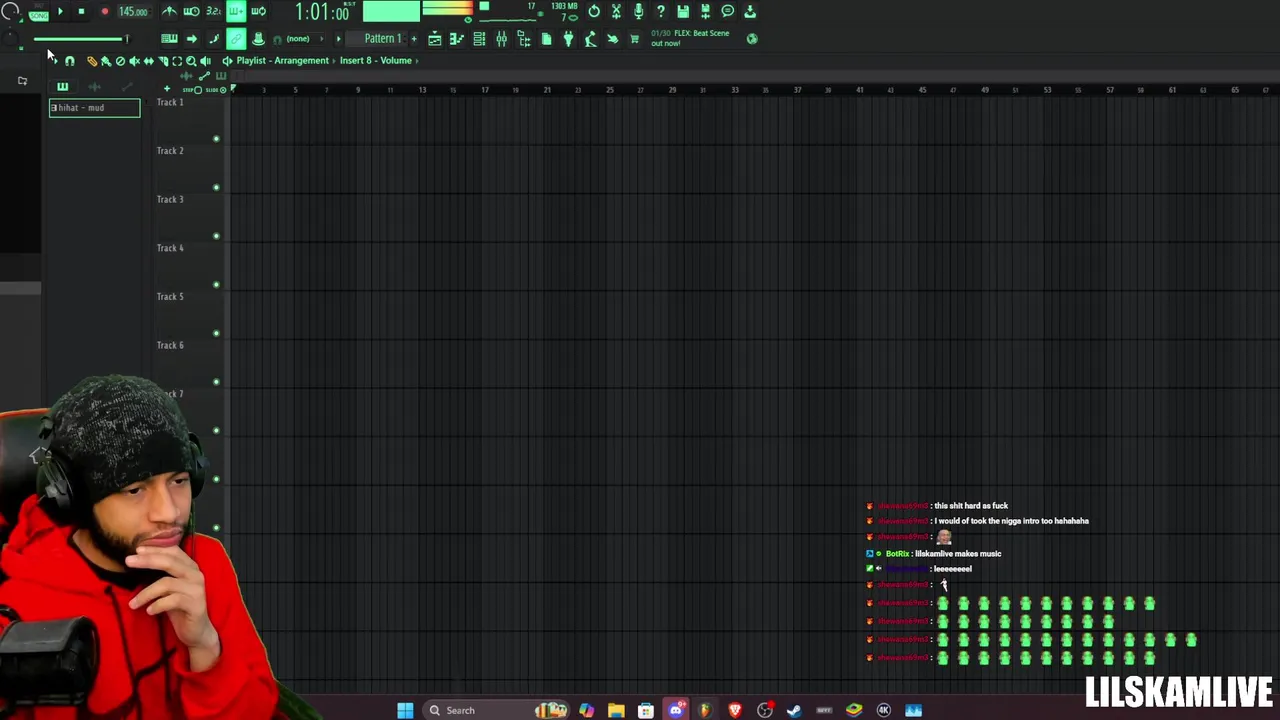
Task: Switch picker to automation clips tab
Action: point(126,87)
